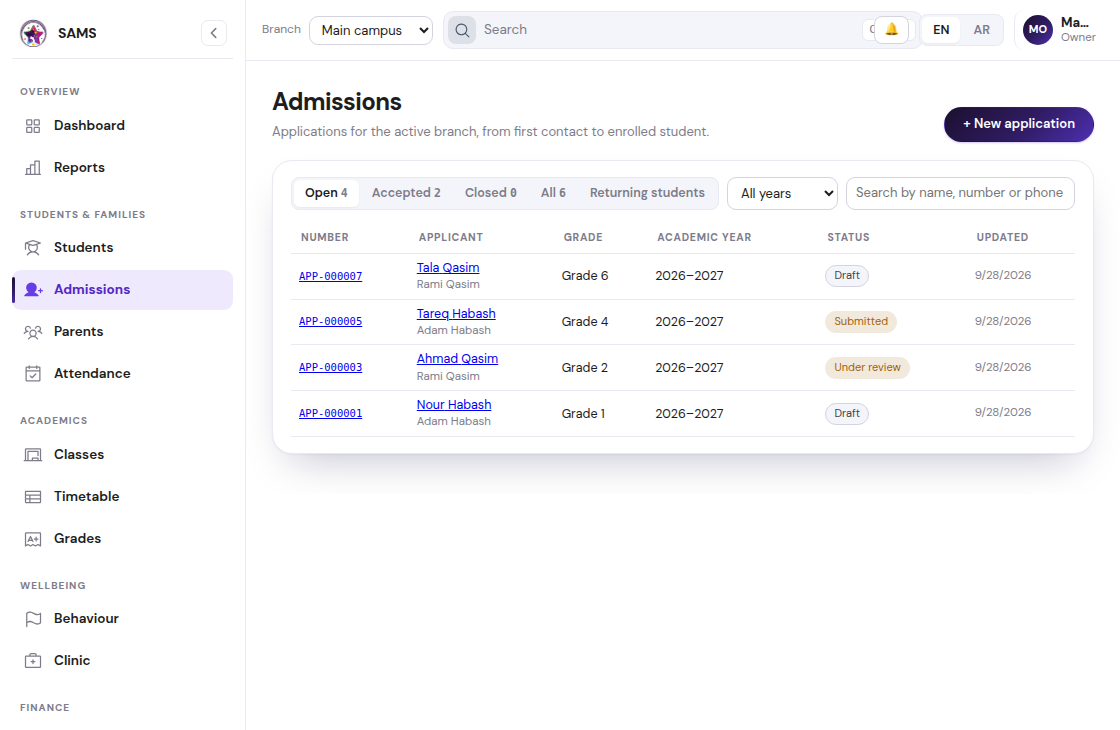This screenshot has height=730, width=1120.
Task: Open applicant Tala Qasim
Action: coord(448,268)
